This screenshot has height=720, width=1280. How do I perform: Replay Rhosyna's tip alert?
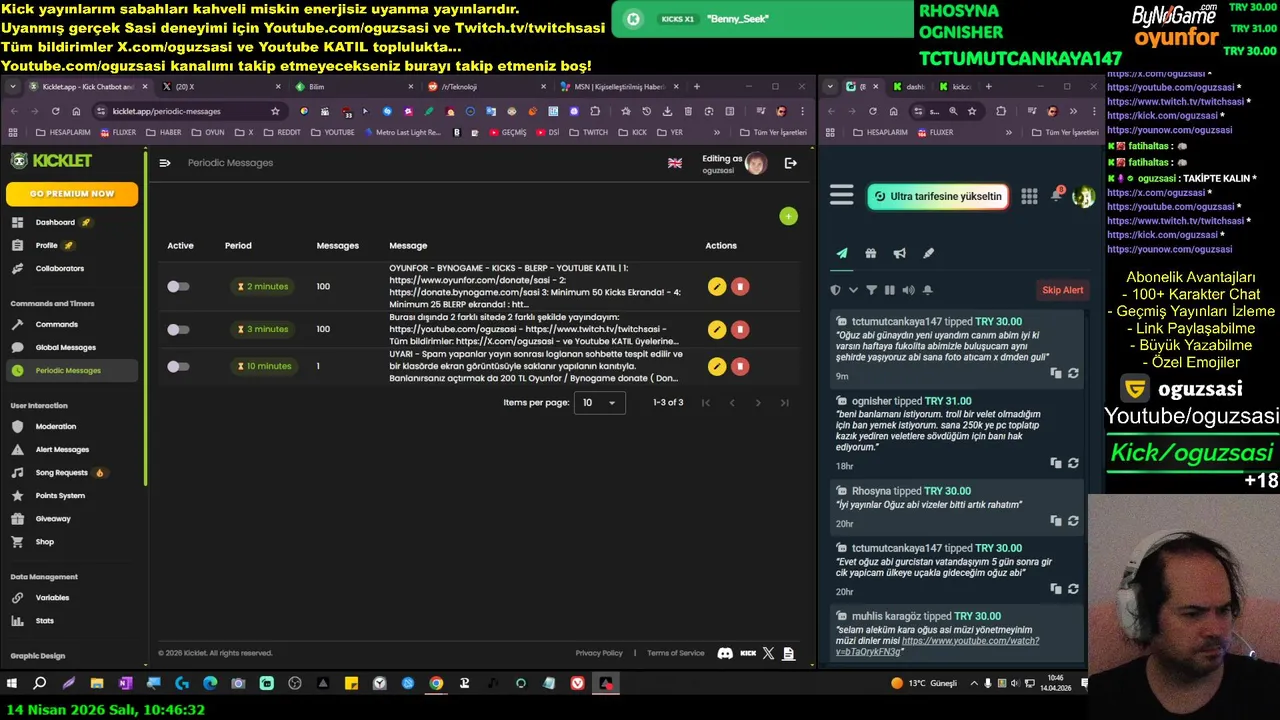(x=1073, y=521)
